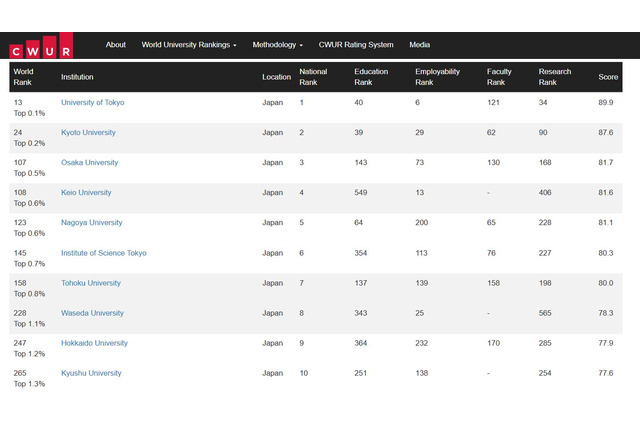
Task: Click the Score column header
Action: [608, 77]
